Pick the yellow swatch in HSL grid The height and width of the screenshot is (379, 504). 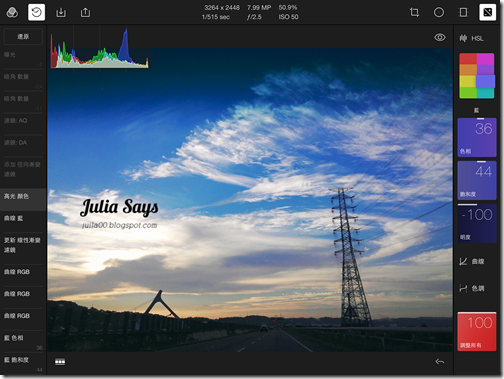(468, 81)
